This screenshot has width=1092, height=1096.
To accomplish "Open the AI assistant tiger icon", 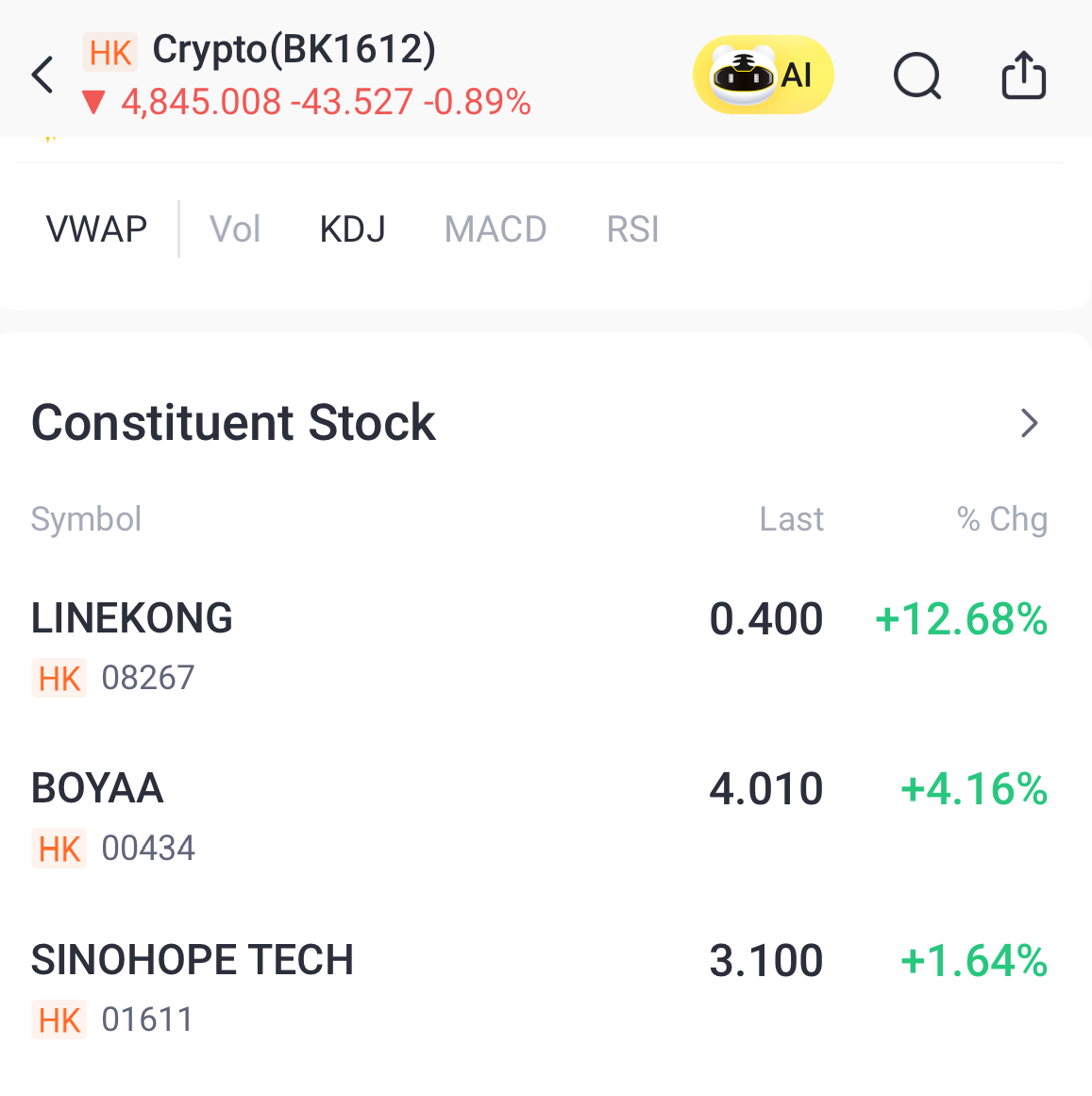I will click(763, 75).
